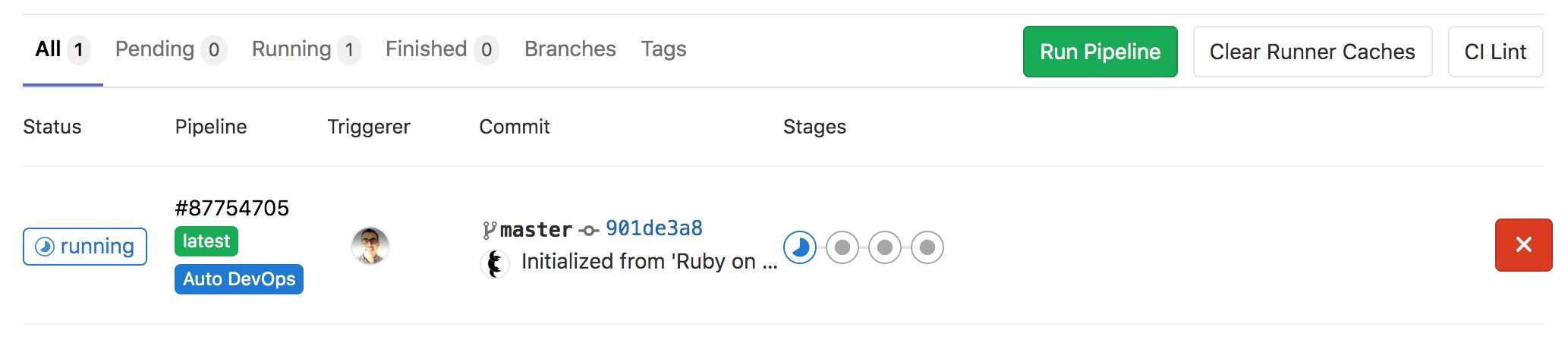Select the Tags tab
The width and height of the screenshot is (1568, 346).
pyautogui.click(x=663, y=50)
